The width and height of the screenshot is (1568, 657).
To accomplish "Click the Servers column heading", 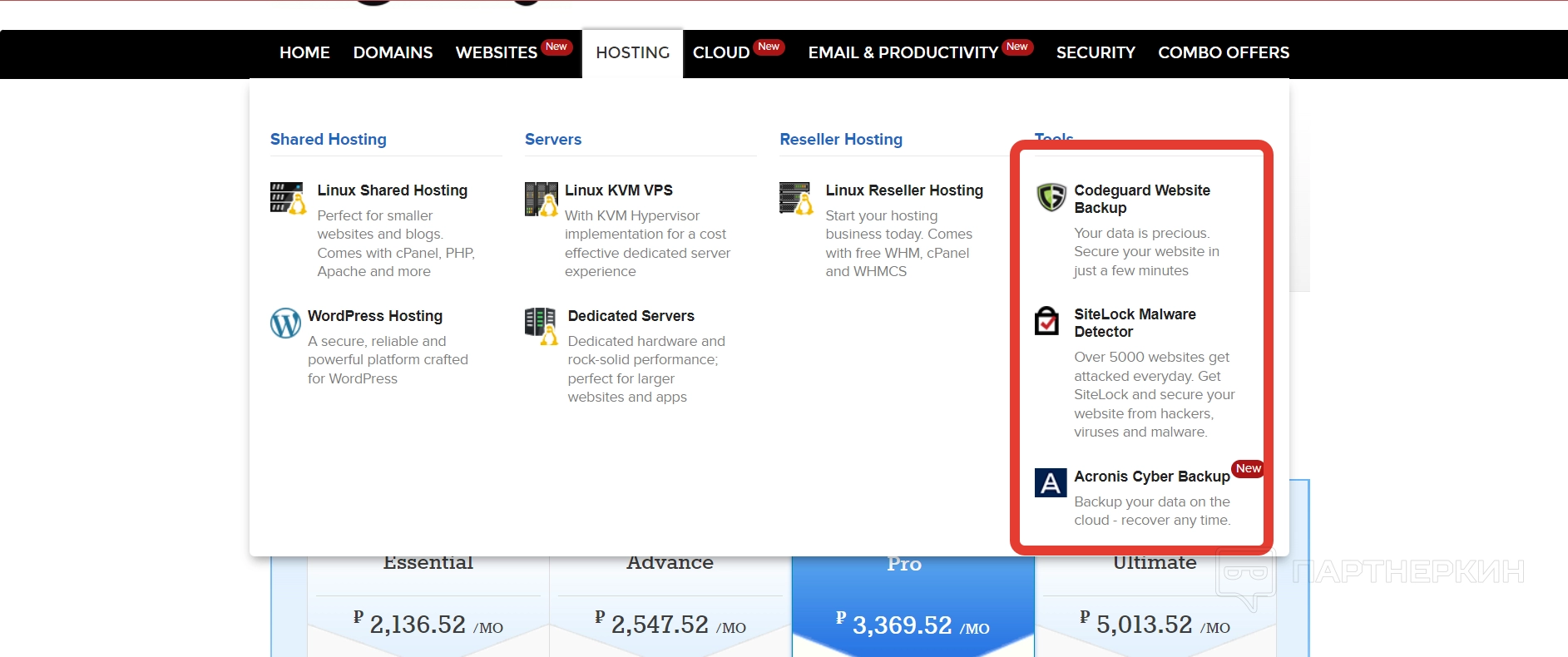I will [553, 140].
